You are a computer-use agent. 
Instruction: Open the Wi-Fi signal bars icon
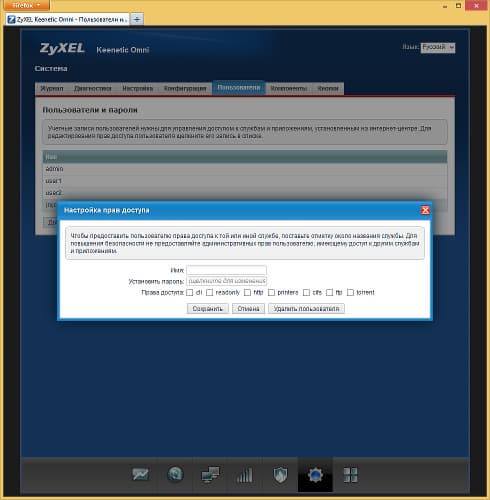click(x=245, y=475)
